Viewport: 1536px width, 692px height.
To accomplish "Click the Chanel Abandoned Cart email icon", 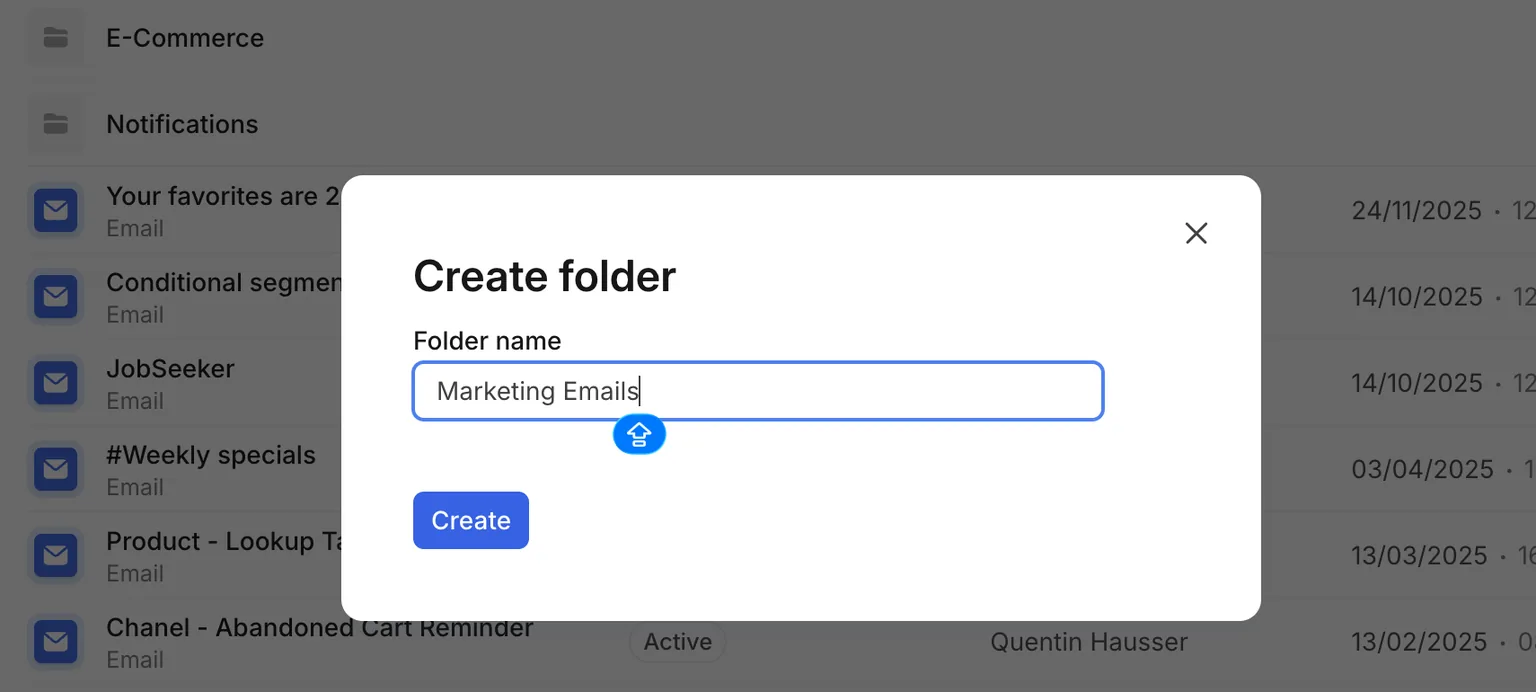I will 56,642.
